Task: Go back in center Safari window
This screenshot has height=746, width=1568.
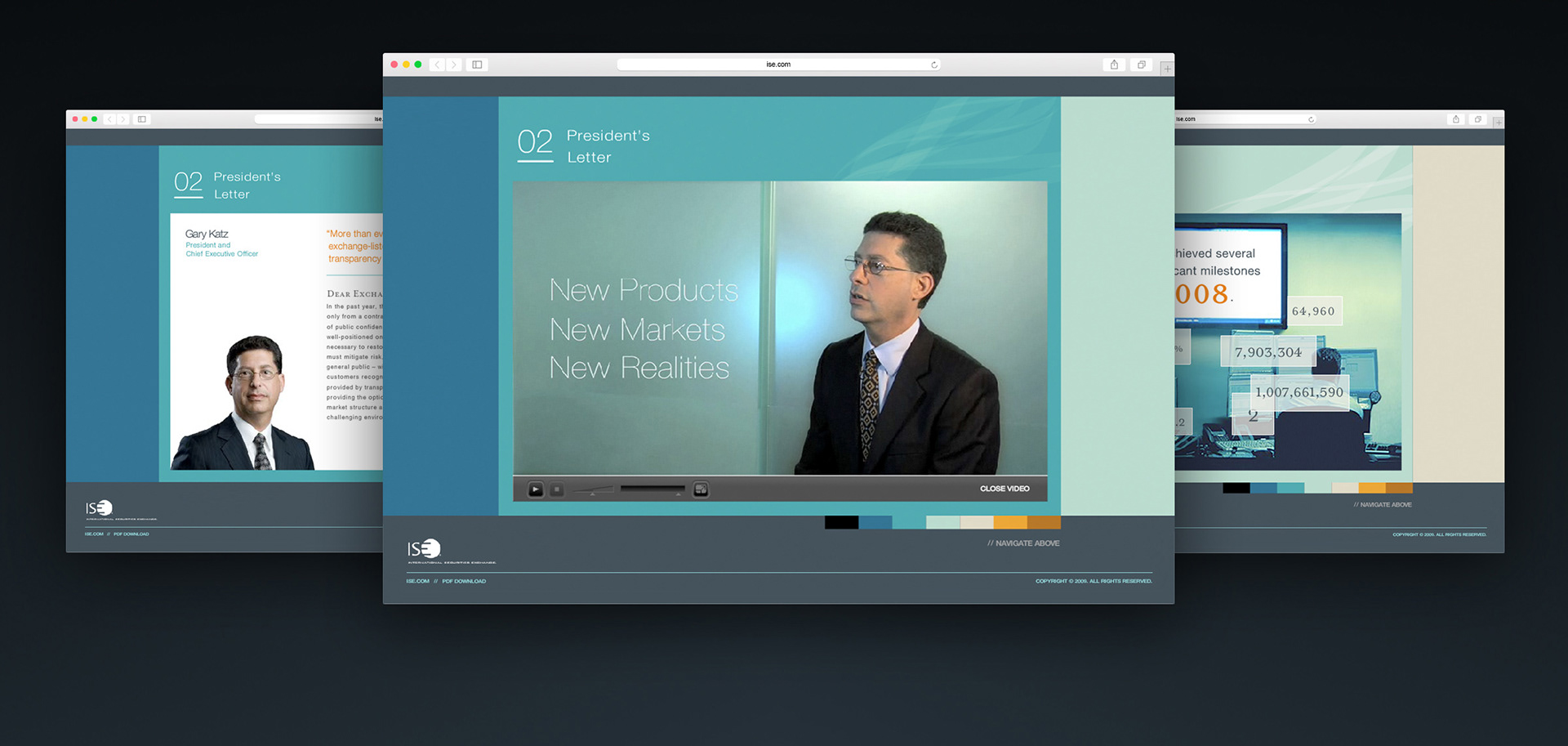Action: (x=438, y=65)
